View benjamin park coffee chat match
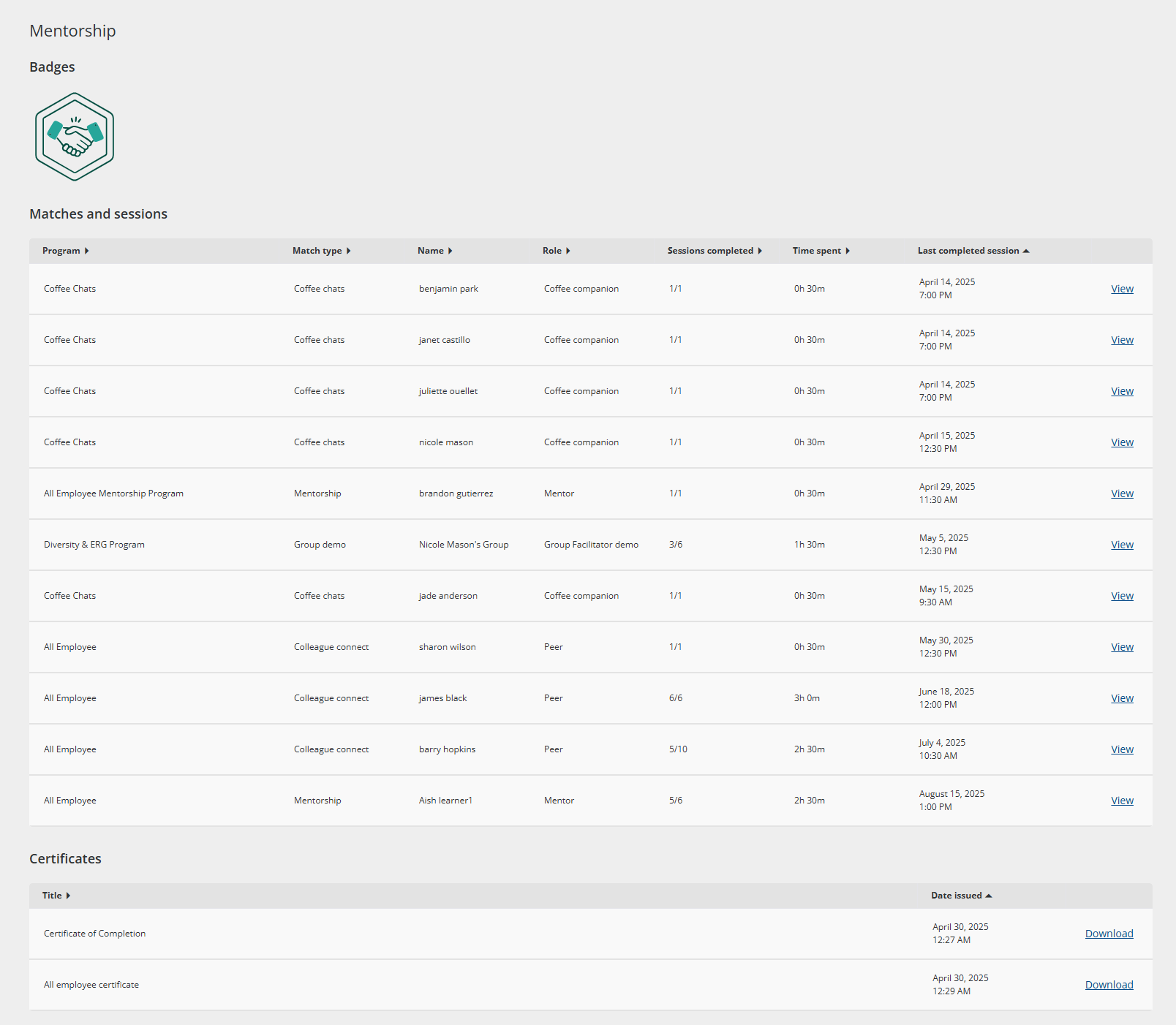 tap(1122, 289)
